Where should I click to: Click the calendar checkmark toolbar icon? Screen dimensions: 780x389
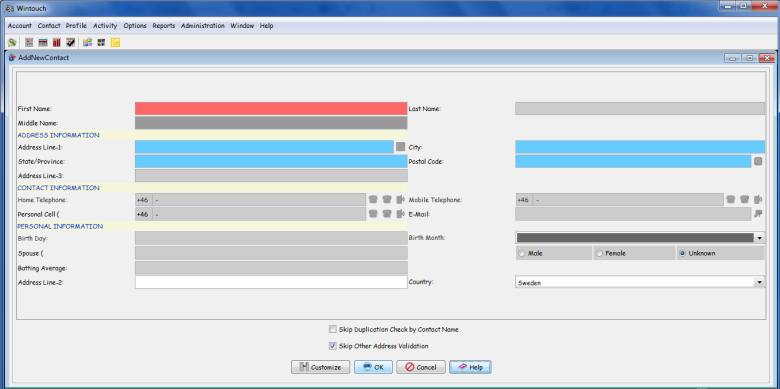71,43
